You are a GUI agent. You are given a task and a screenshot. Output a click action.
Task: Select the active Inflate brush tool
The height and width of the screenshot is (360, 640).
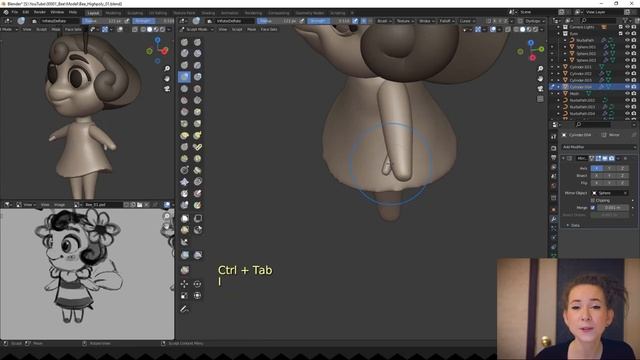coord(184,77)
